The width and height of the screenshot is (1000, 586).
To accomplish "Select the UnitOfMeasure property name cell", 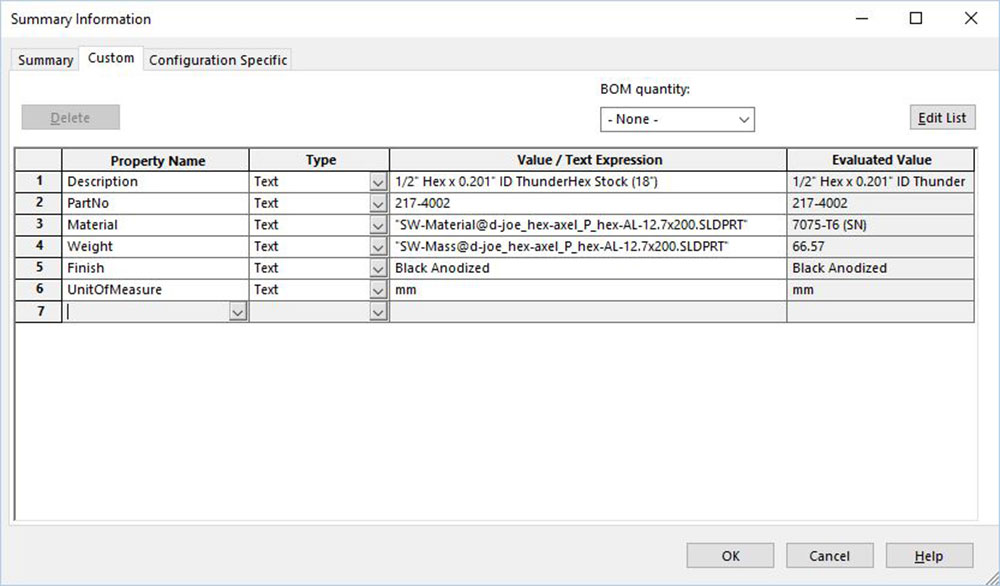I will coord(155,290).
